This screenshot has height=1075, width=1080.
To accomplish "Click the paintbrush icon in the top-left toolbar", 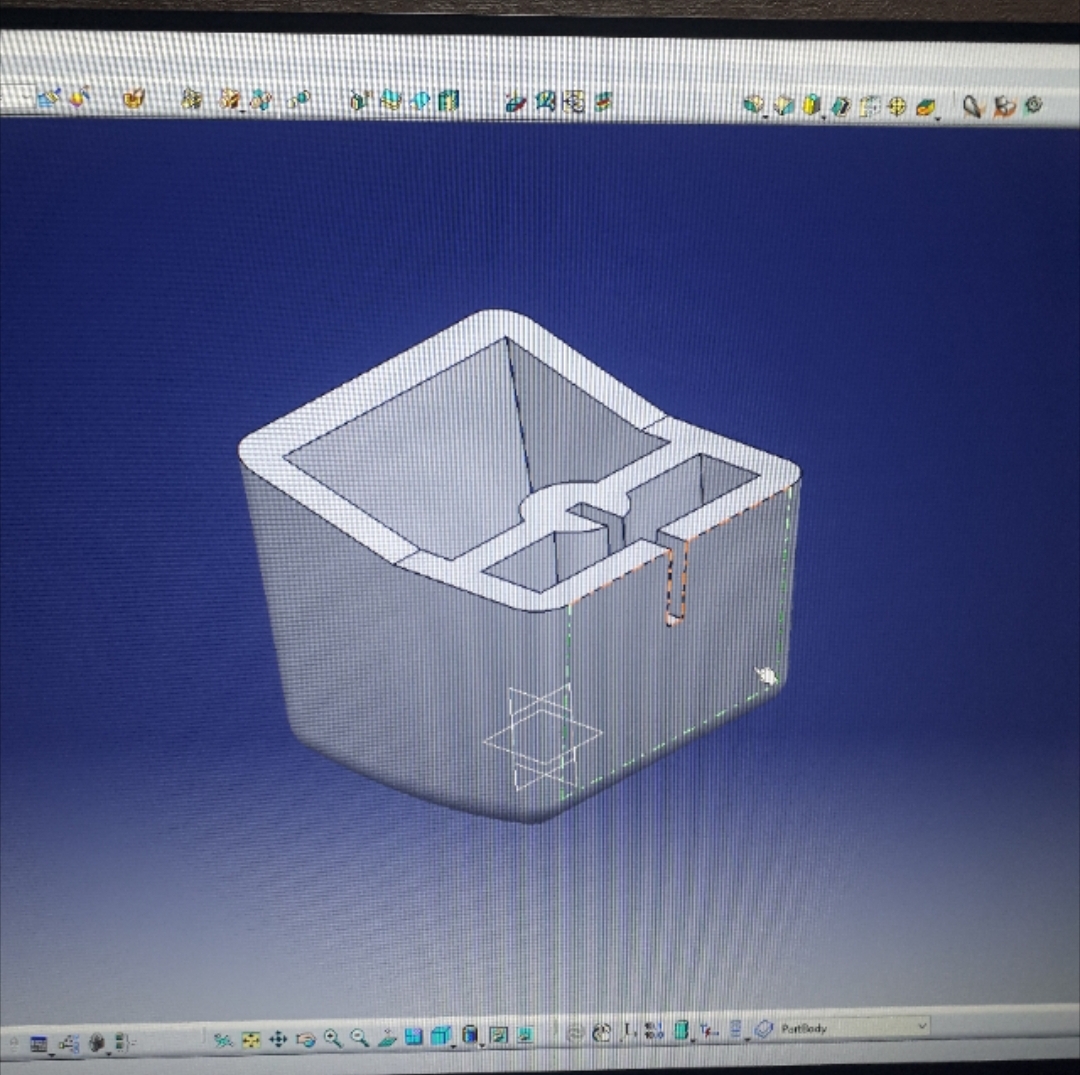I will click(50, 98).
